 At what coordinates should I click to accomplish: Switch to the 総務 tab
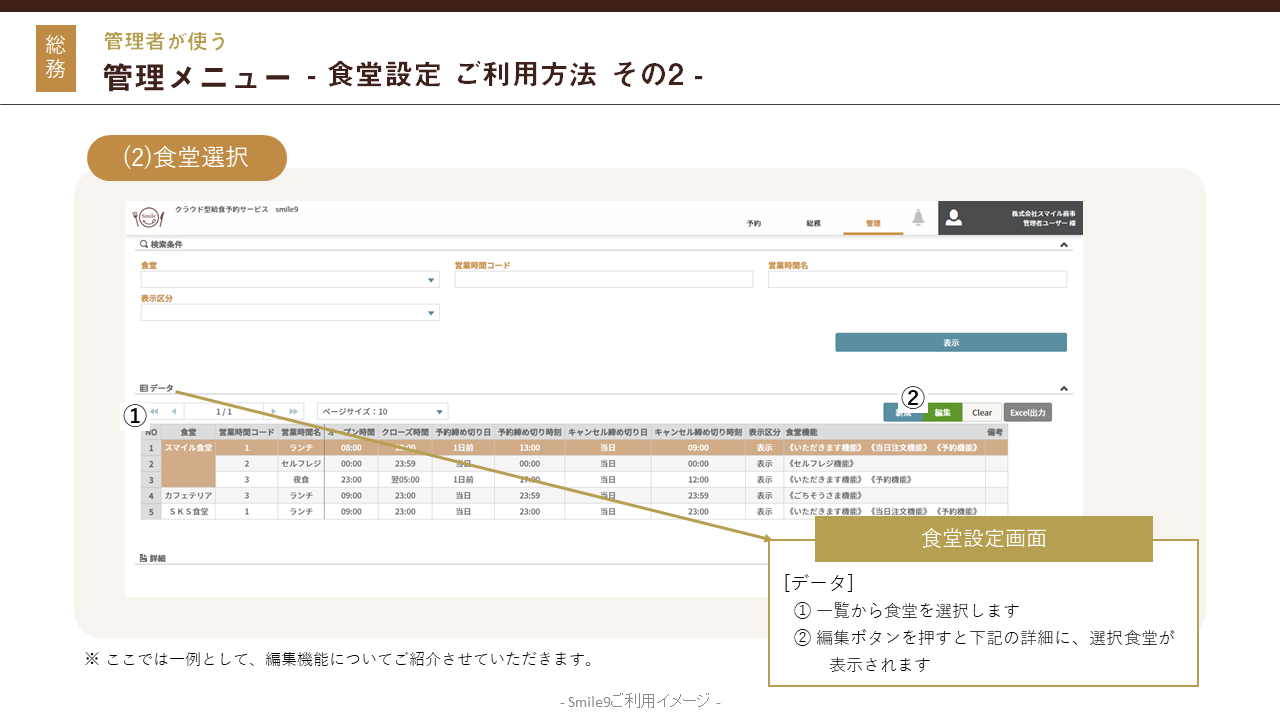(x=813, y=224)
